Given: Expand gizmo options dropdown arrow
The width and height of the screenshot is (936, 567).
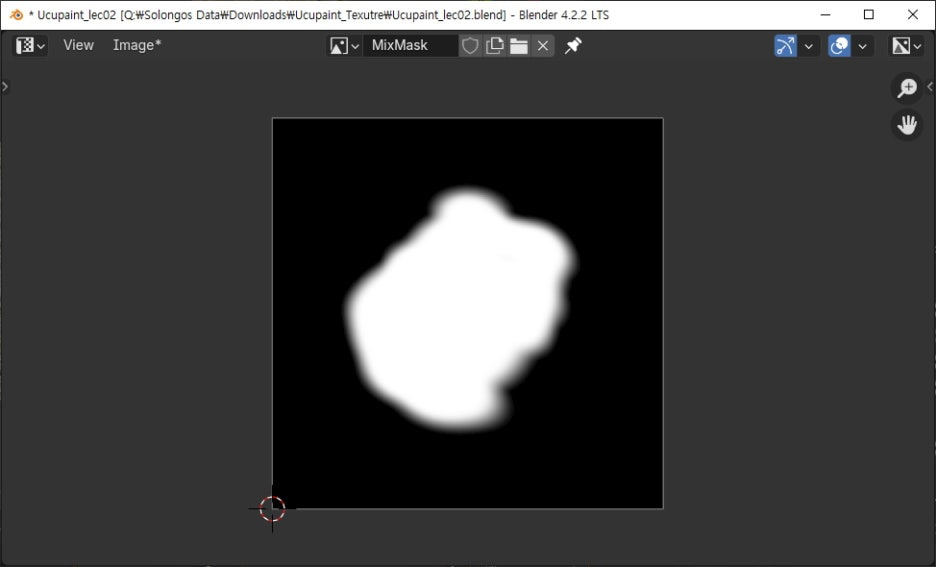Looking at the screenshot, I should [x=808, y=46].
